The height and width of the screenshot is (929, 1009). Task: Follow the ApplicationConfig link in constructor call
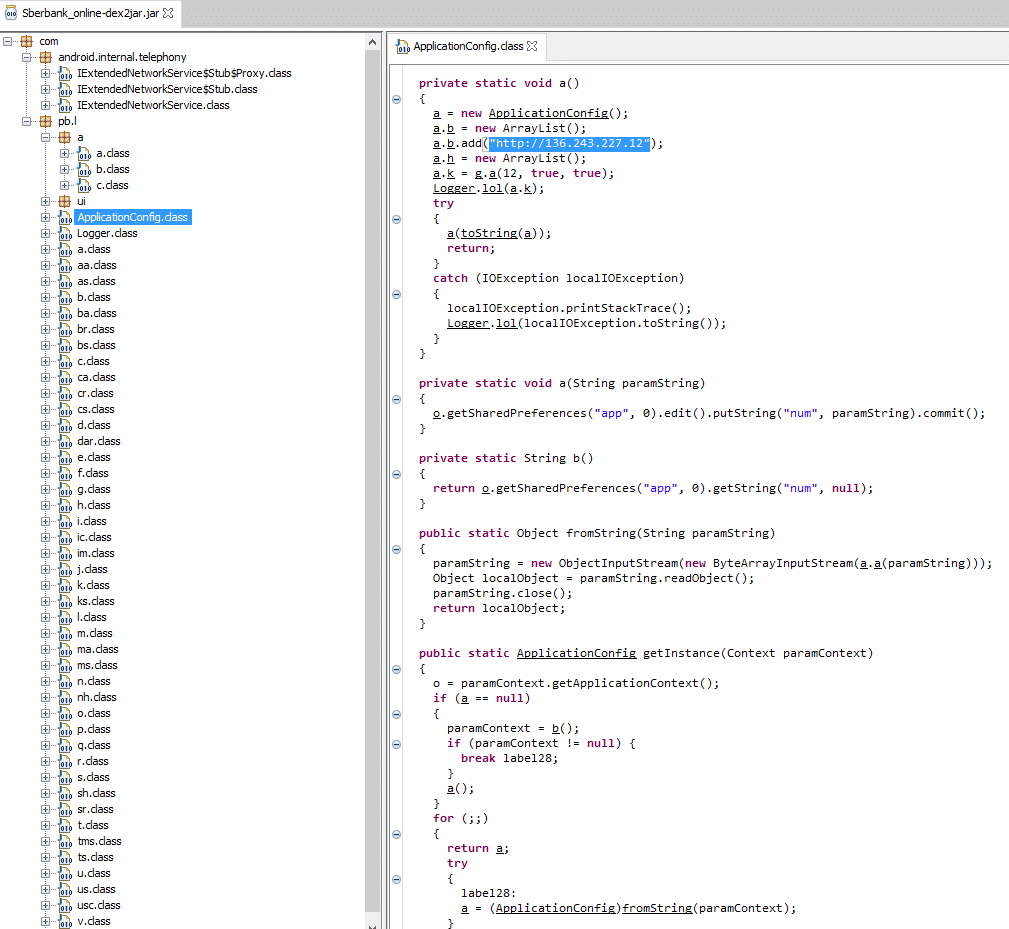[x=548, y=113]
